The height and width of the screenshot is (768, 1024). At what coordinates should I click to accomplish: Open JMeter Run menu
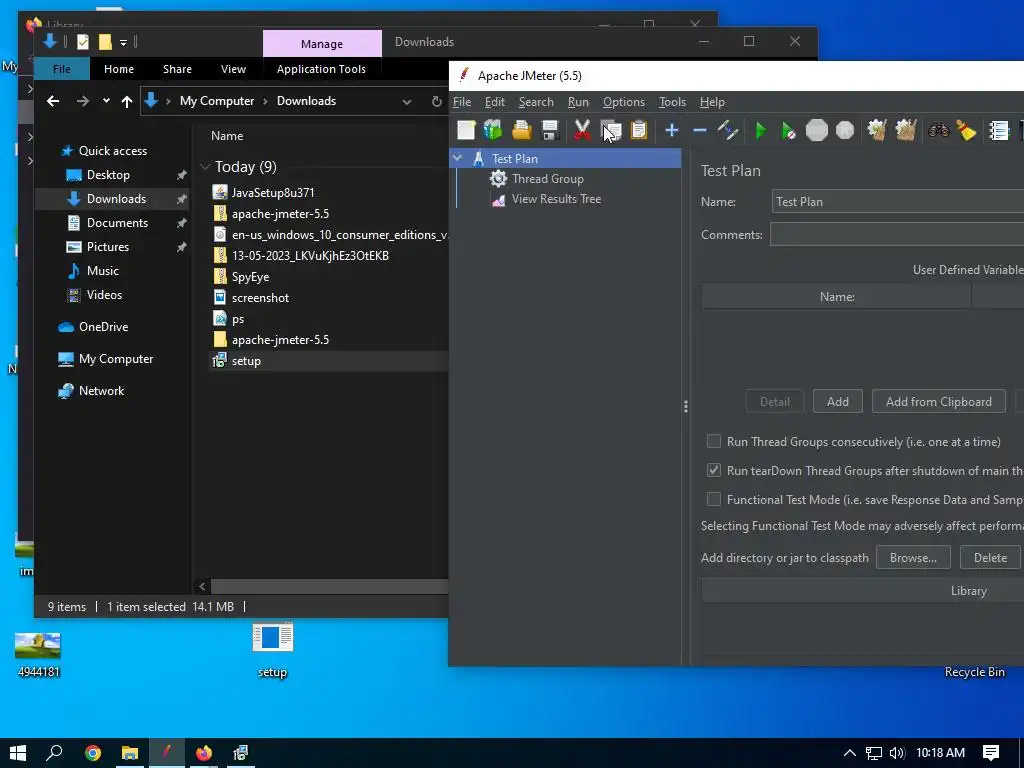pyautogui.click(x=578, y=102)
